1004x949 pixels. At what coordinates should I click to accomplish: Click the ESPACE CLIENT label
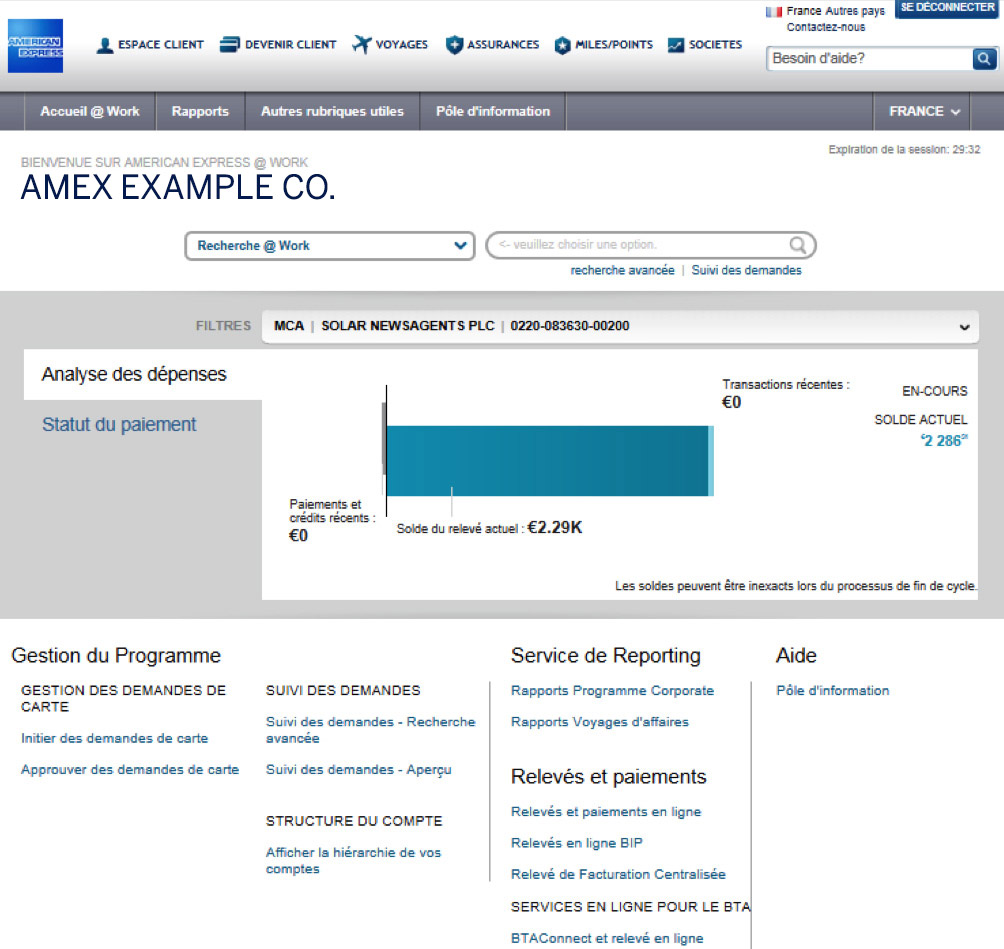coord(161,45)
